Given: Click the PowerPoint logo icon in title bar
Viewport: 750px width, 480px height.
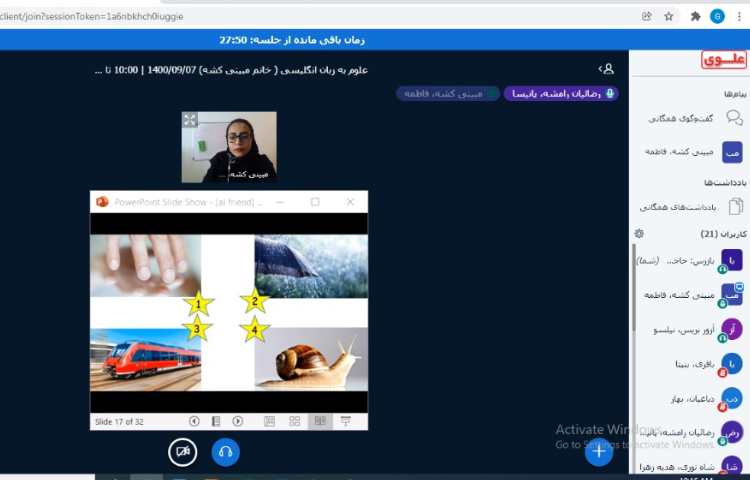Looking at the screenshot, I should [102, 202].
